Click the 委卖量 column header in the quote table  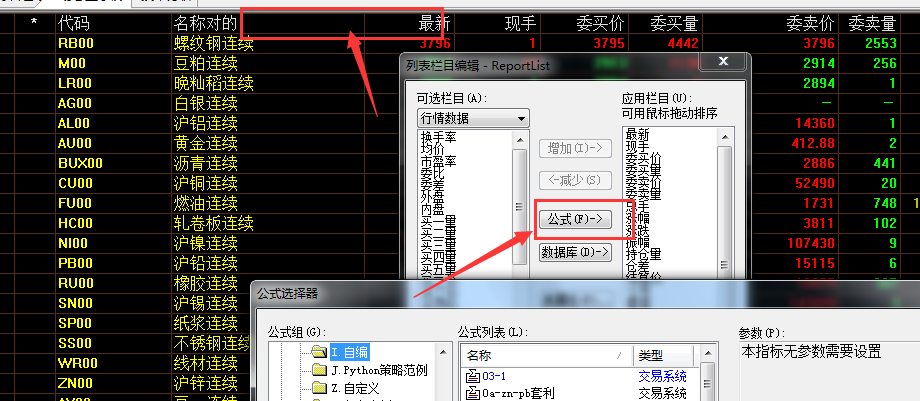[x=872, y=23]
